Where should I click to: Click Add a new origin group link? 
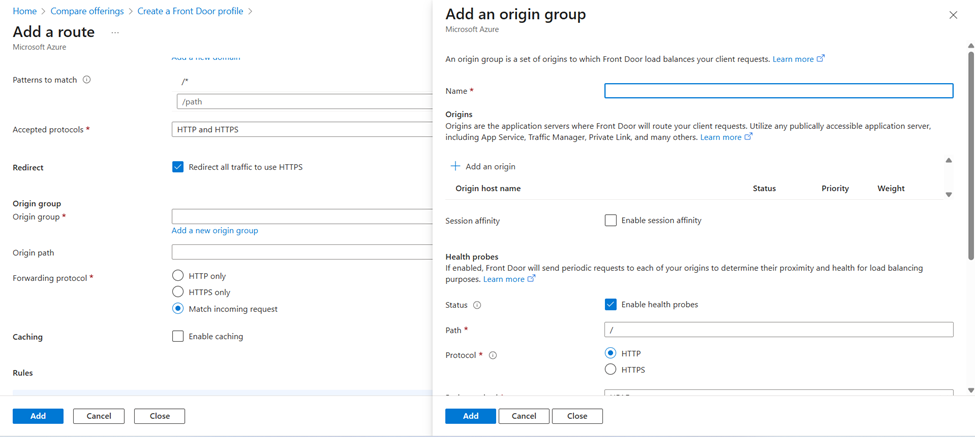215,231
